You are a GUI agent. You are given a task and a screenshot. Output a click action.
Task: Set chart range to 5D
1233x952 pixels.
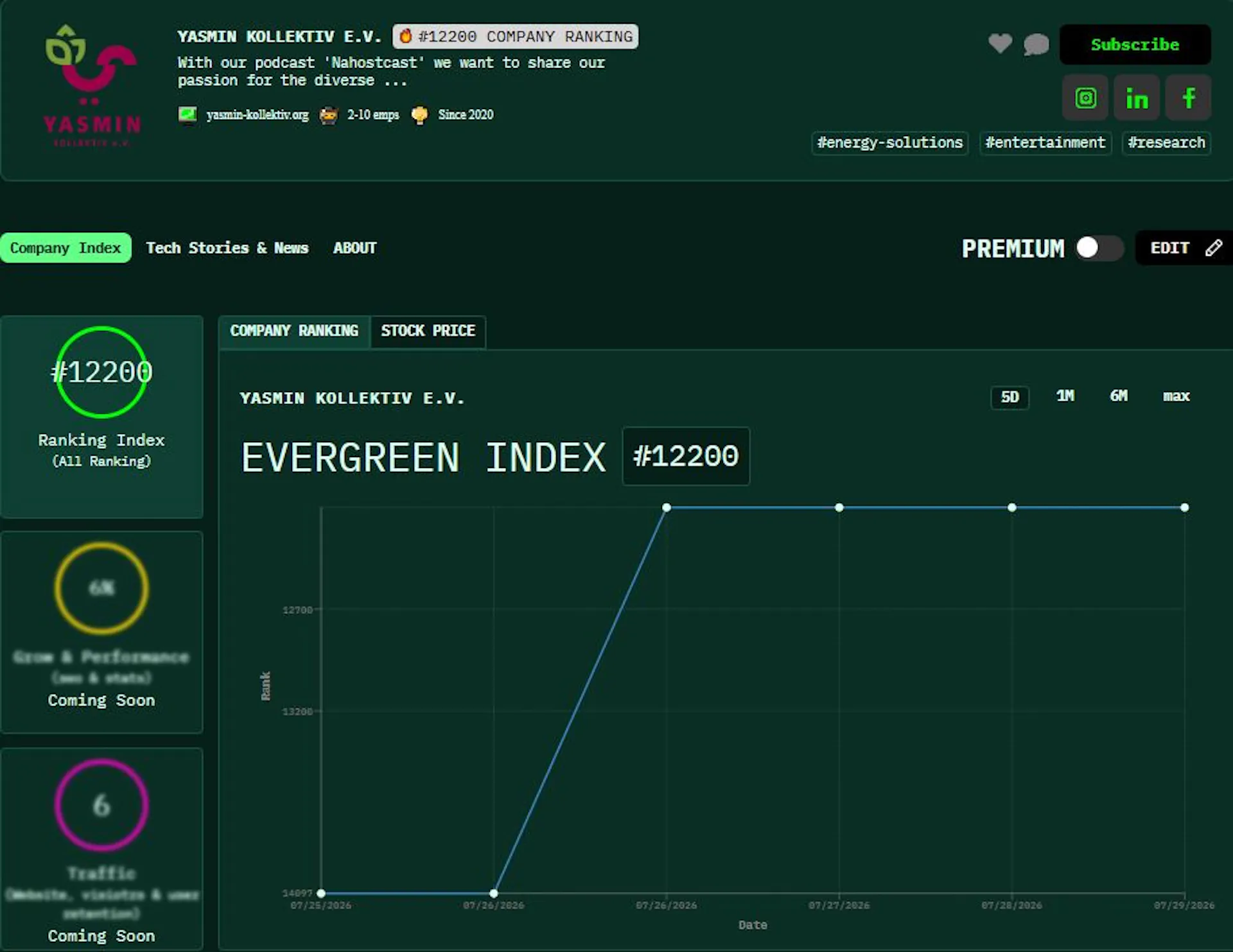(x=1010, y=397)
